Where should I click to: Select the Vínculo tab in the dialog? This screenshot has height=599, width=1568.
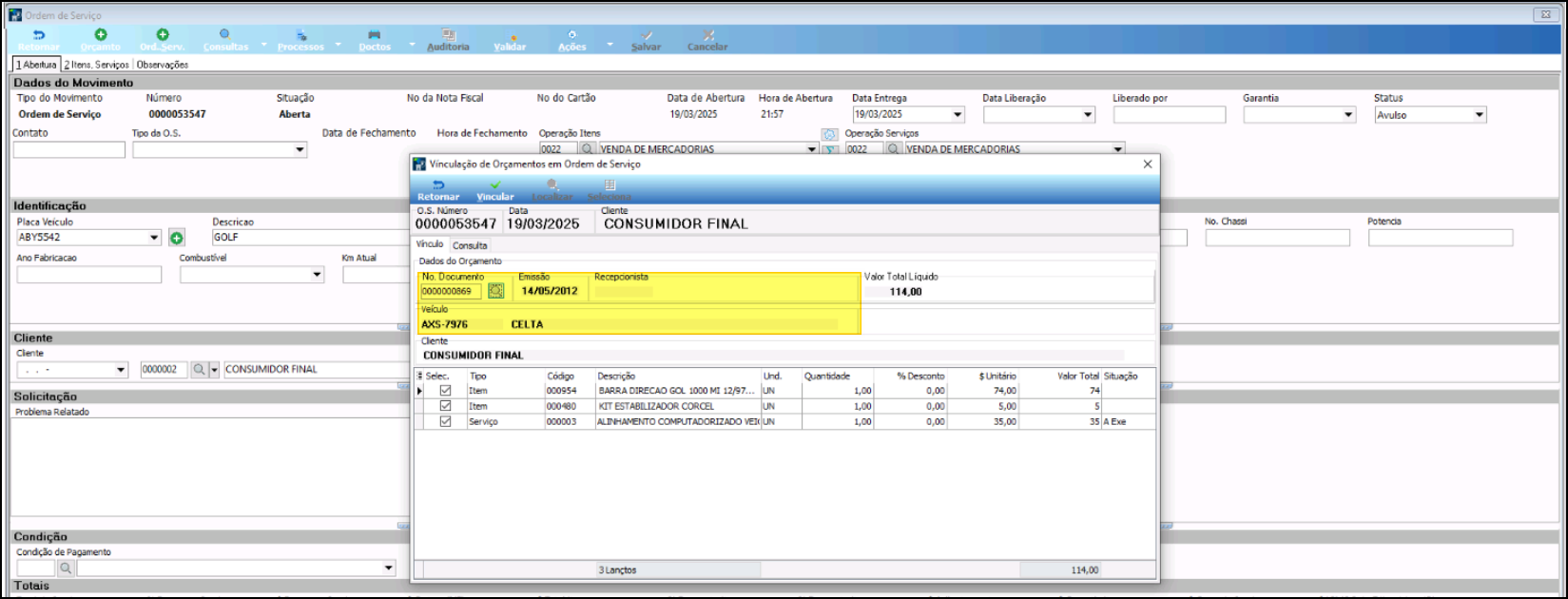click(430, 244)
